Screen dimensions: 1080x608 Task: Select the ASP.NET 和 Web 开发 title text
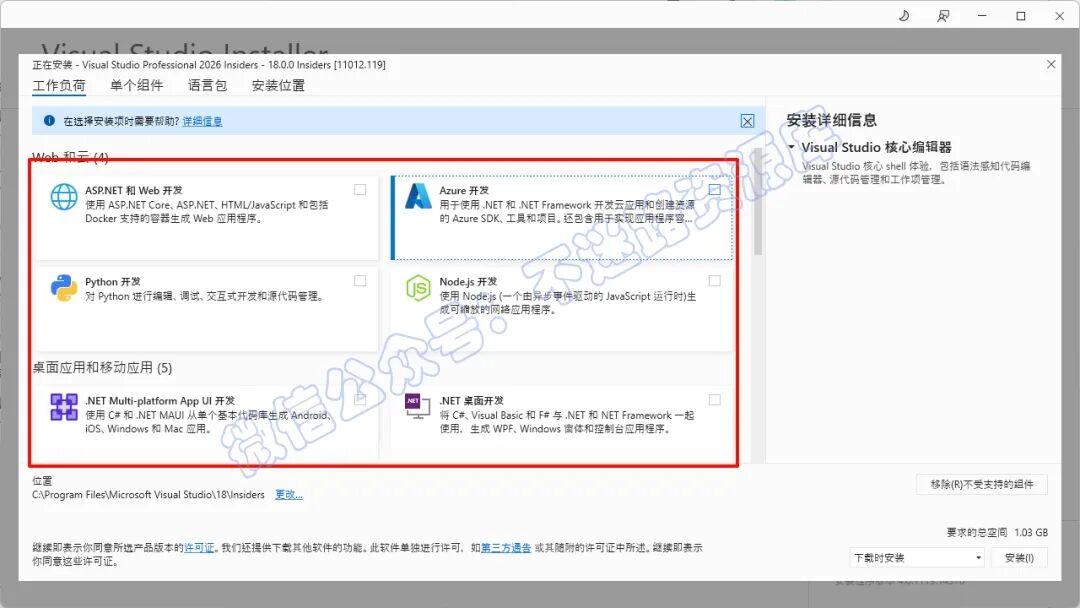click(134, 190)
